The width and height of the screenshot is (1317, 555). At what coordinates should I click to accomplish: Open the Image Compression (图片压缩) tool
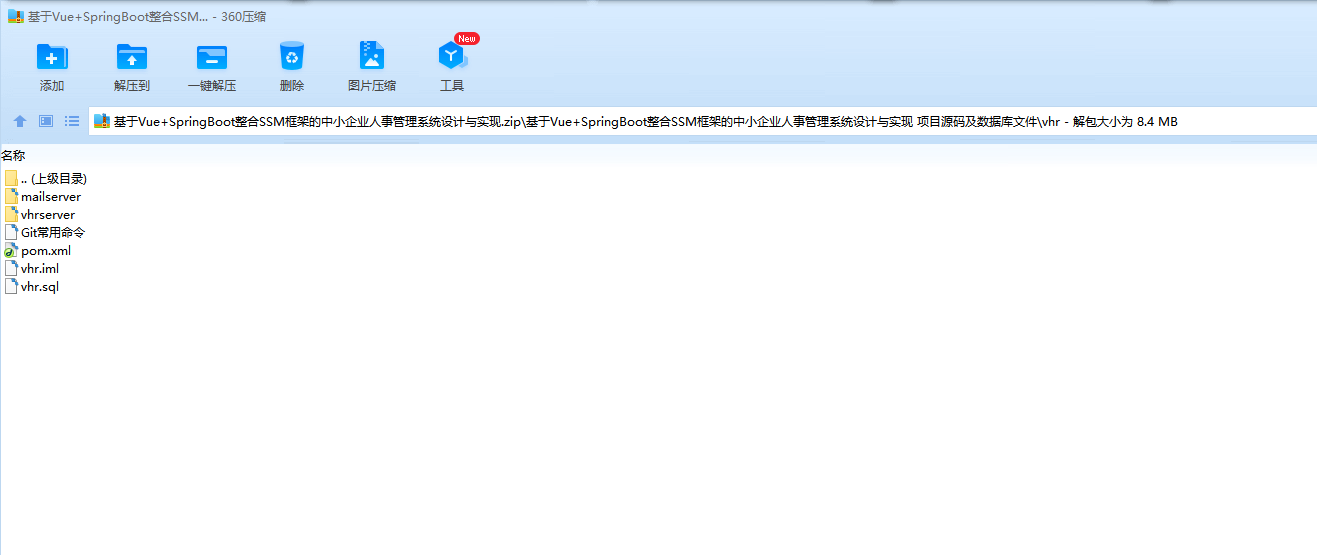372,56
